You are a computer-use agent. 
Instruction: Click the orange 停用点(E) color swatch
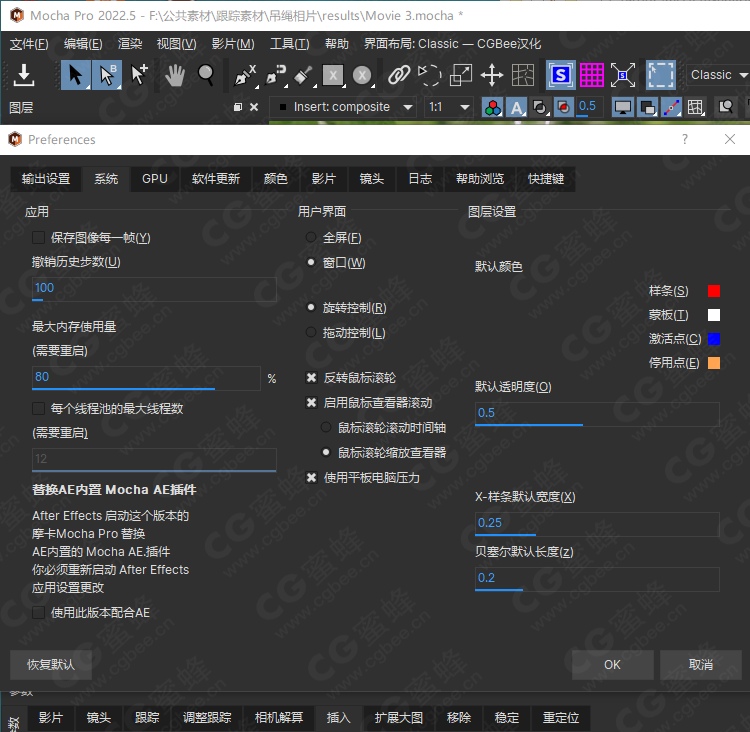tap(714, 363)
